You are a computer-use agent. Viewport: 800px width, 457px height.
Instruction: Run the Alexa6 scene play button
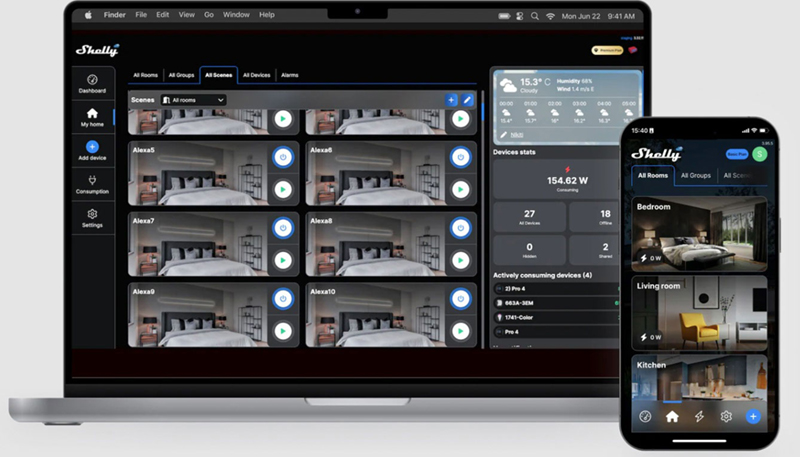coord(461,189)
